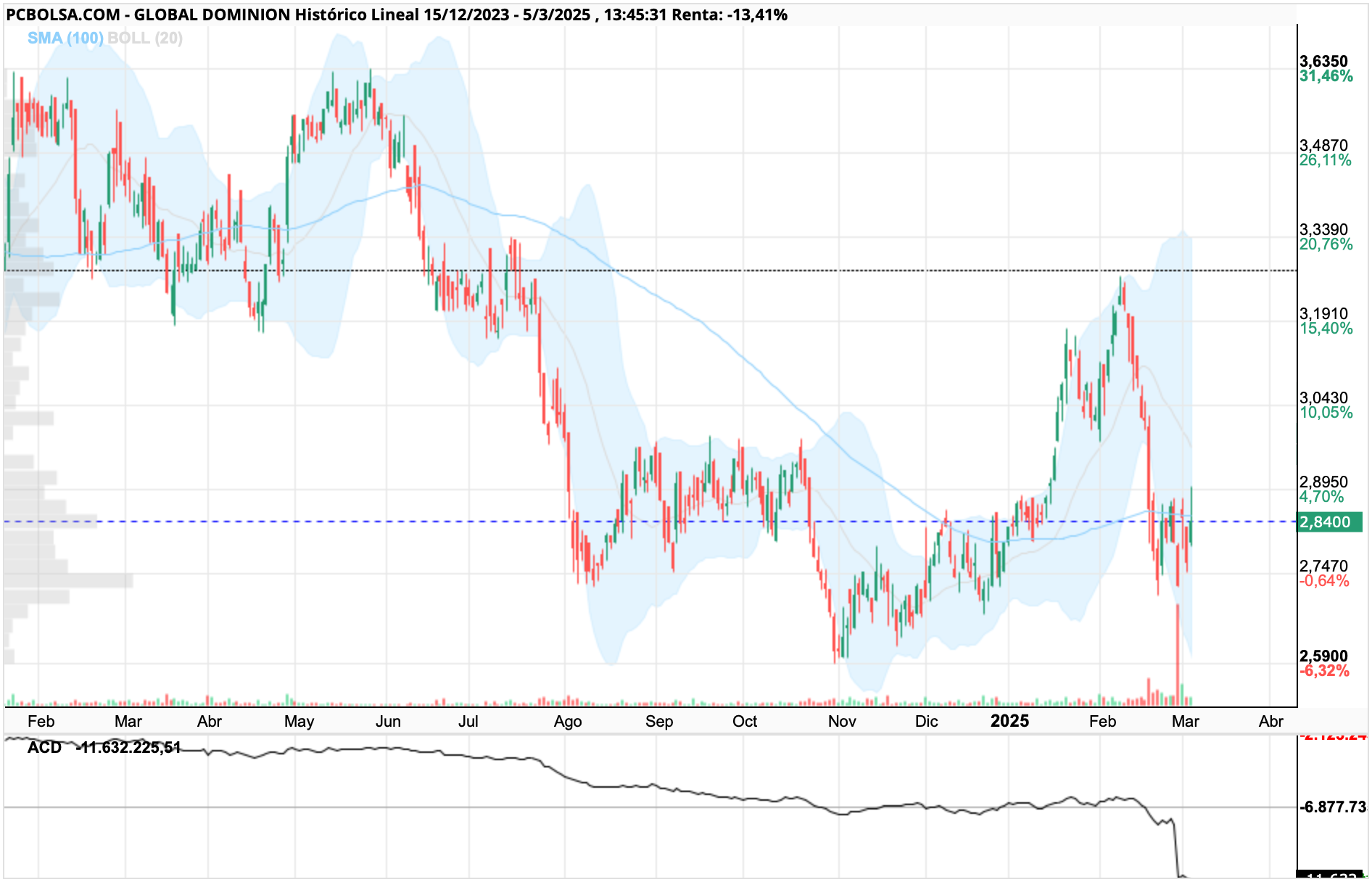1372x882 pixels.
Task: Click the Abr month label after Mar 2024
Action: (x=210, y=721)
